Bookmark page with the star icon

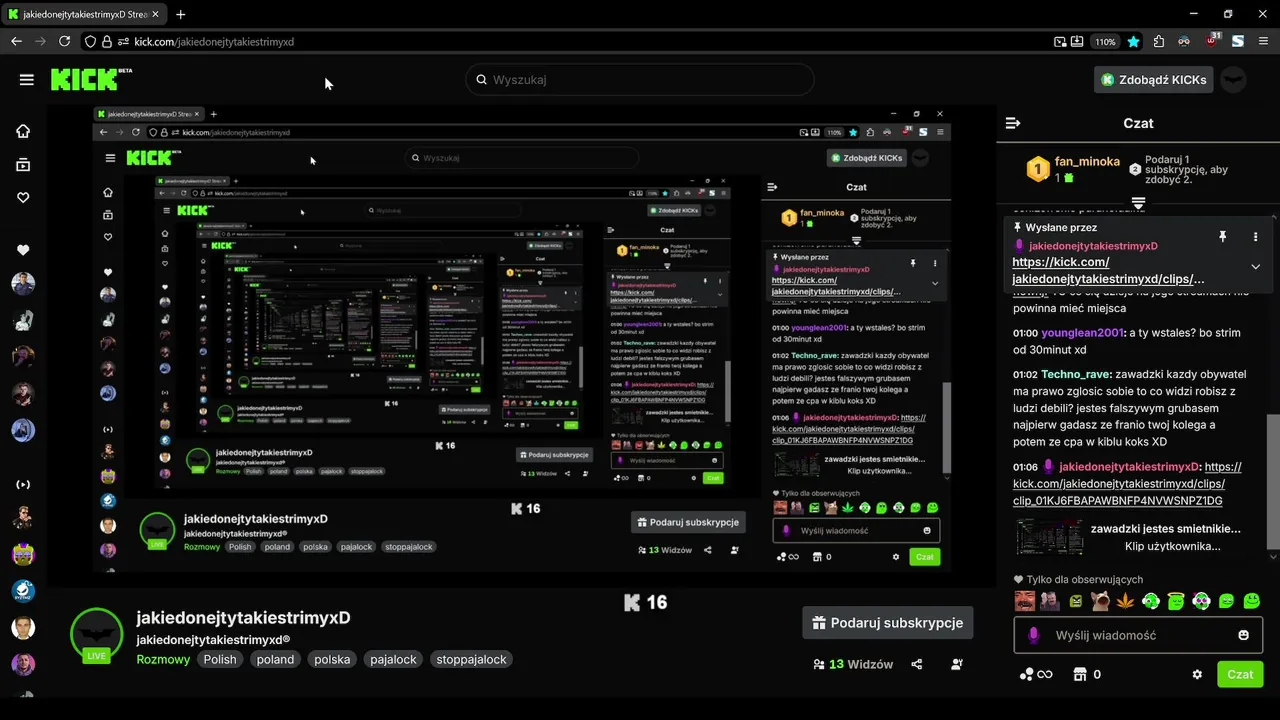(1134, 42)
